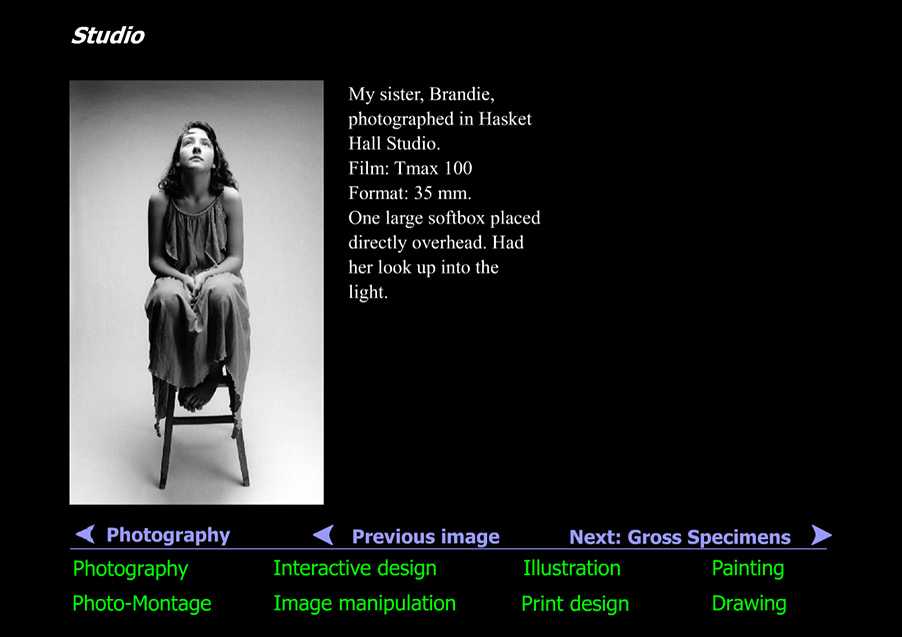The height and width of the screenshot is (637, 902).
Task: Open the Interactive design section
Action: pyautogui.click(x=354, y=568)
